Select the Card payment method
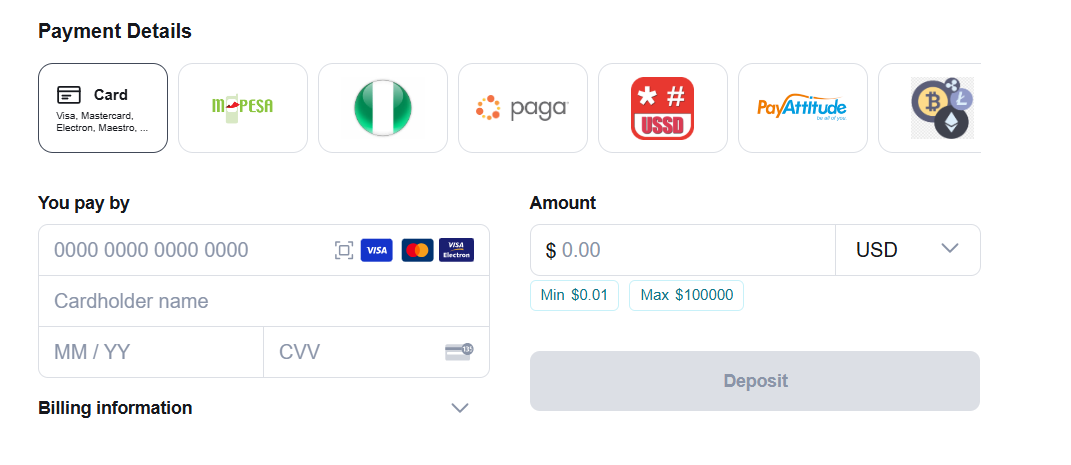This screenshot has height=465, width=1071. coord(103,108)
